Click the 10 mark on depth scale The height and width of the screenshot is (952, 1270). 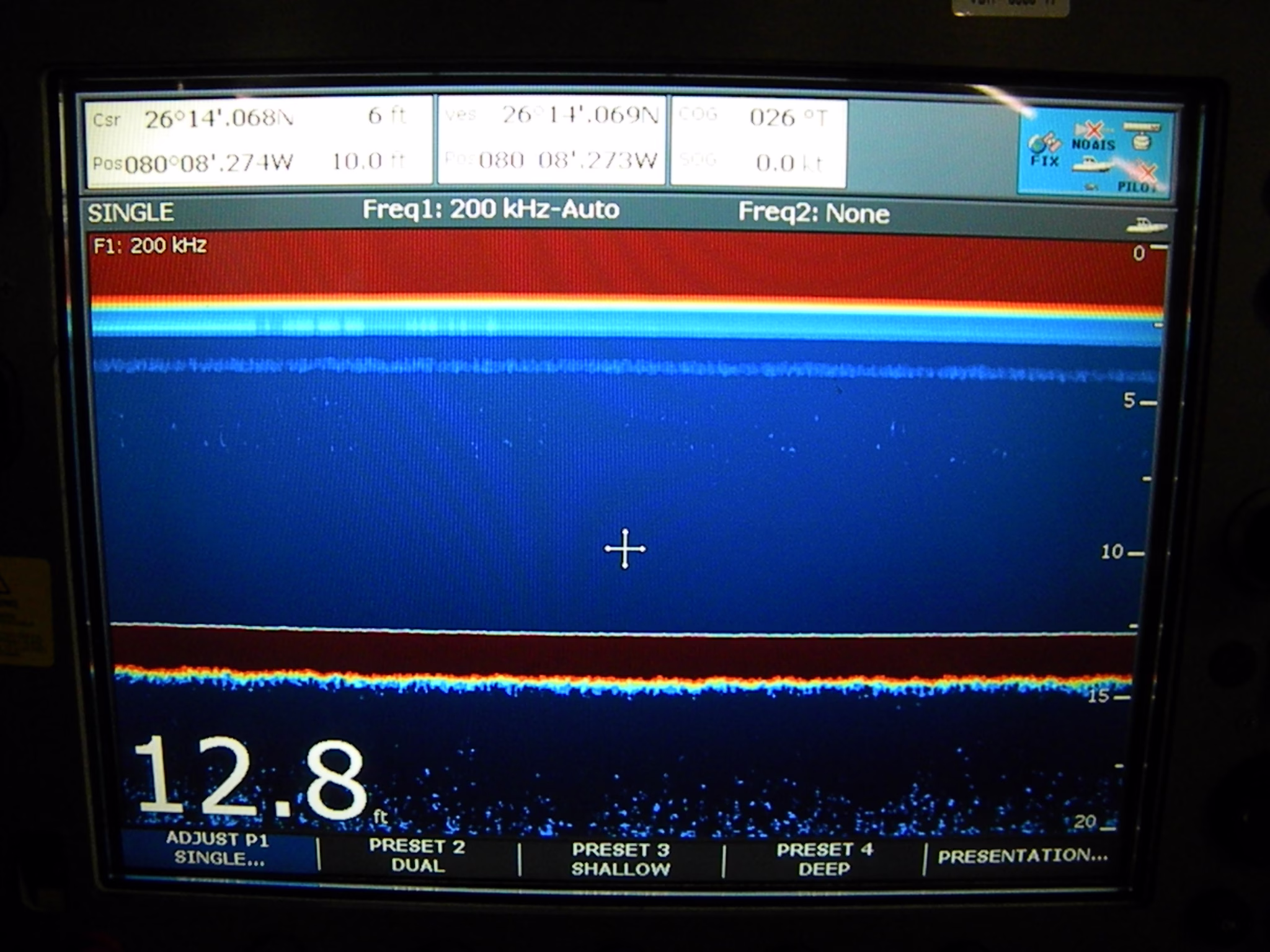1114,552
